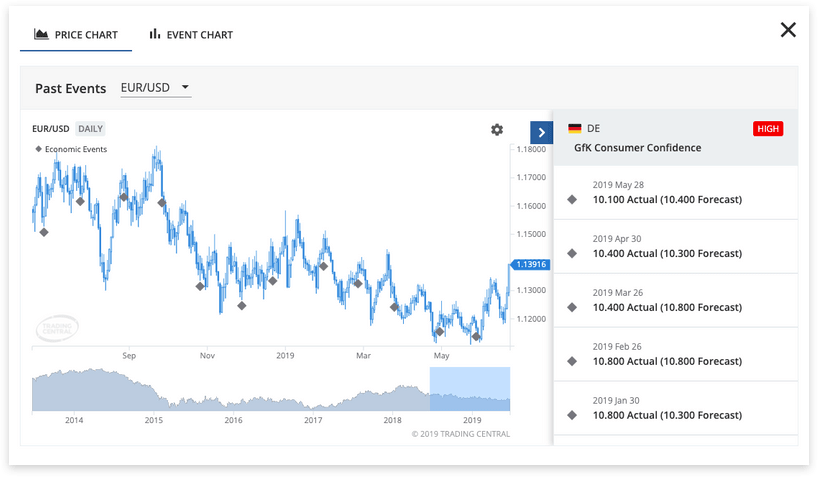Click the red HIGH impact badge
Image resolution: width=818 pixels, height=477 pixels.
tap(768, 129)
